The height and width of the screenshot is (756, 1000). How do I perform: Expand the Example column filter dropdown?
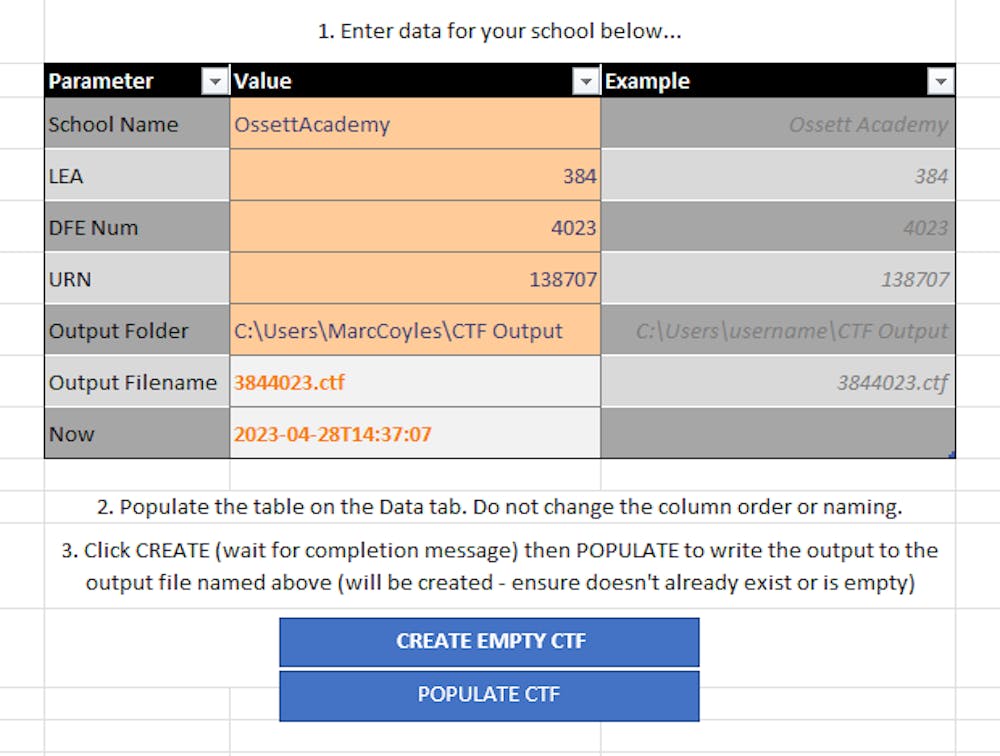click(940, 82)
